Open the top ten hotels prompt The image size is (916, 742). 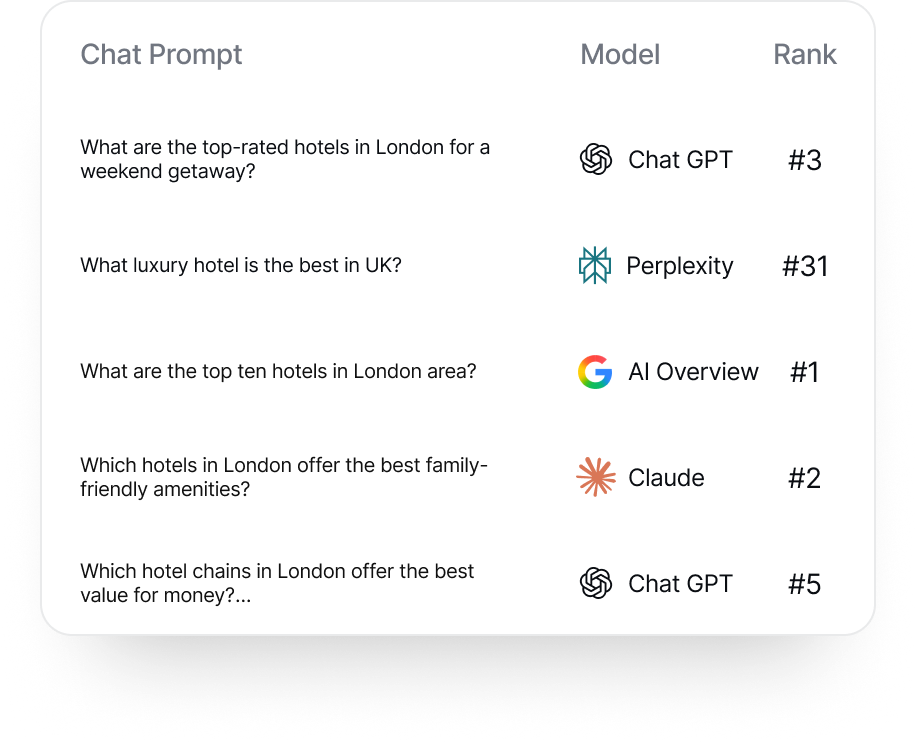click(278, 372)
